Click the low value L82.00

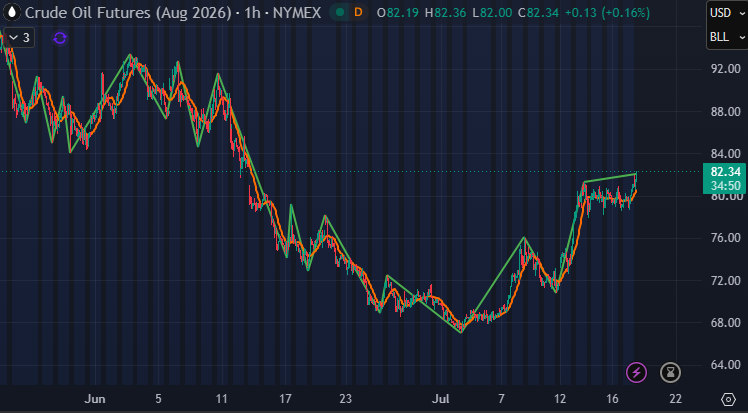492,13
